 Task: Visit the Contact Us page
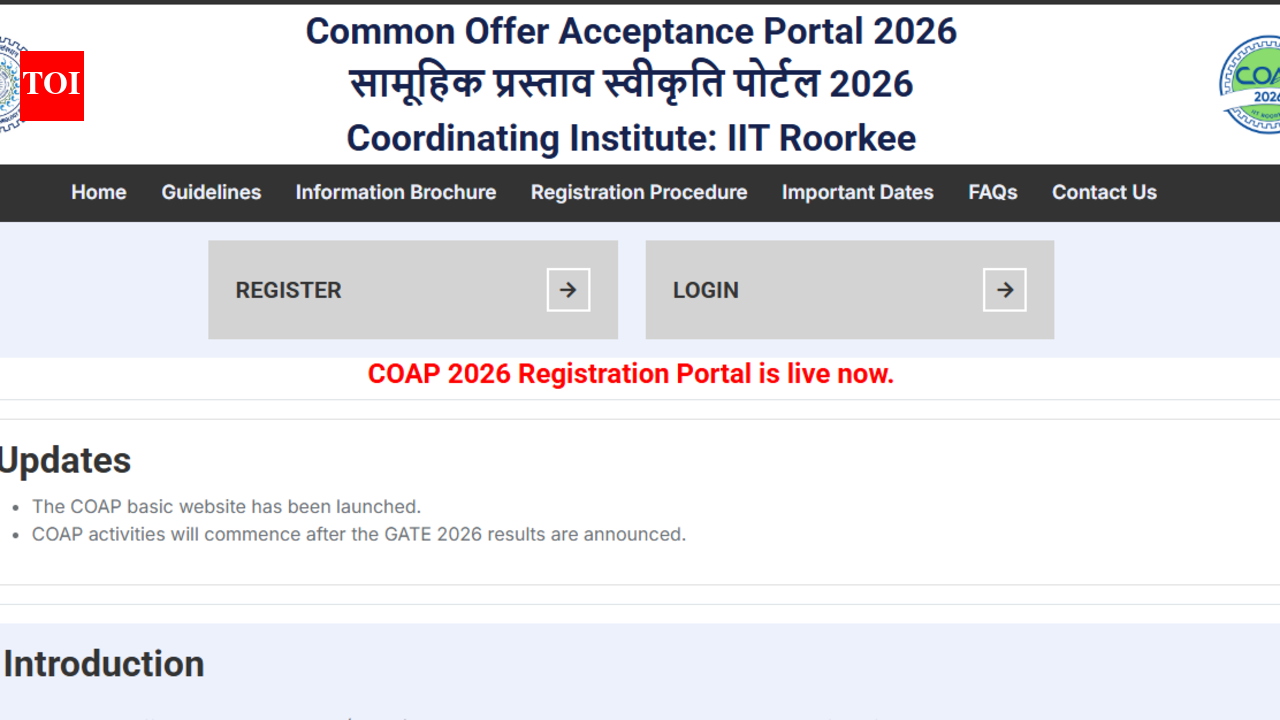pos(1104,192)
